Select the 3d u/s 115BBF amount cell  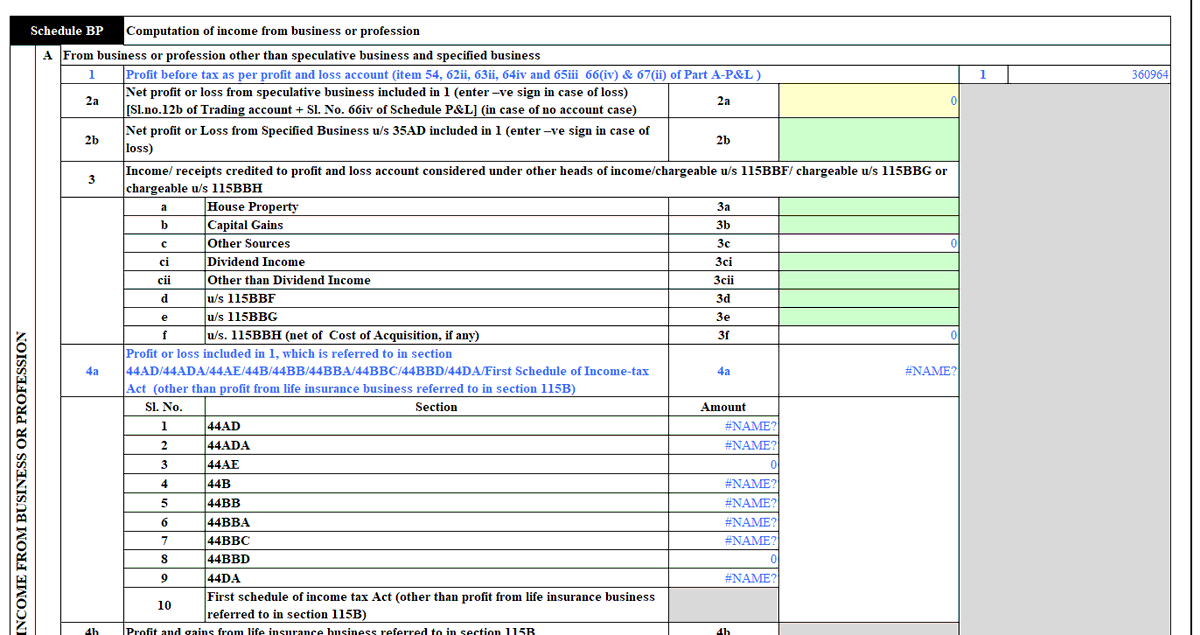click(869, 298)
